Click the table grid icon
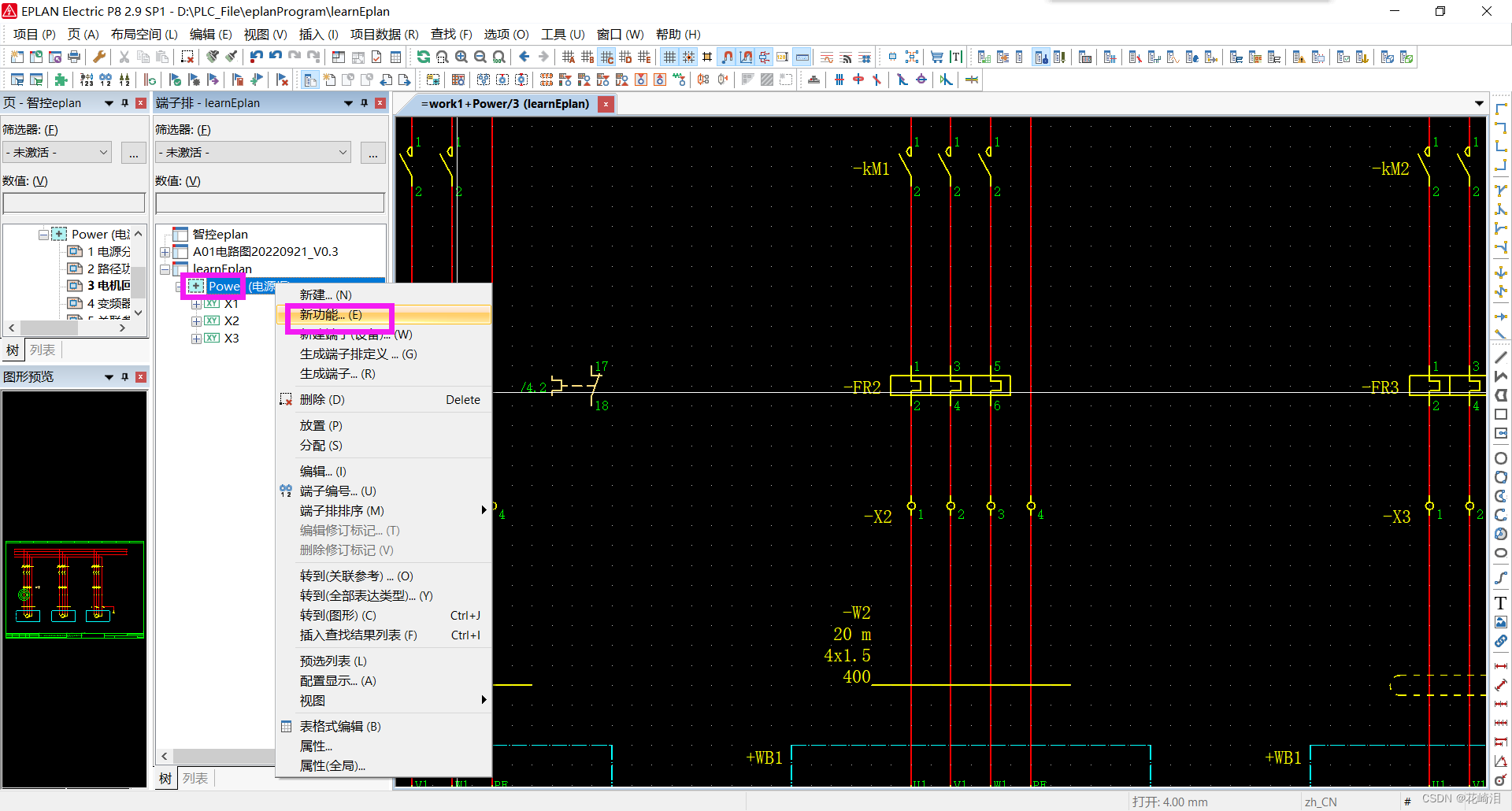 click(x=396, y=57)
